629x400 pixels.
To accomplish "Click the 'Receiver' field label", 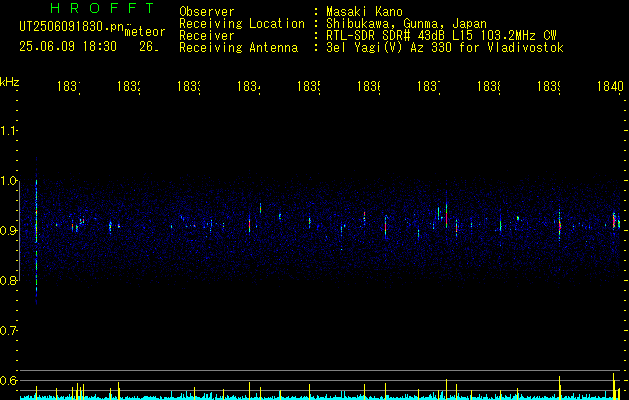I will 207,36.
